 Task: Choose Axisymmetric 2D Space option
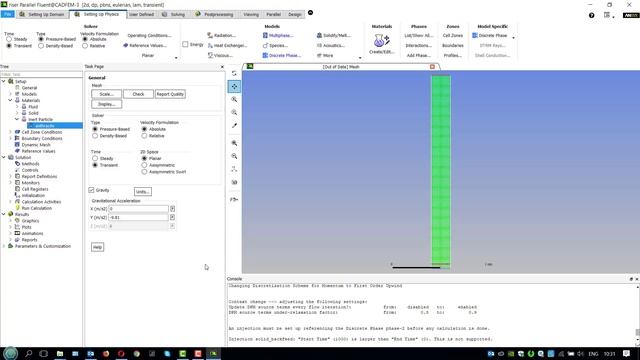(144, 165)
